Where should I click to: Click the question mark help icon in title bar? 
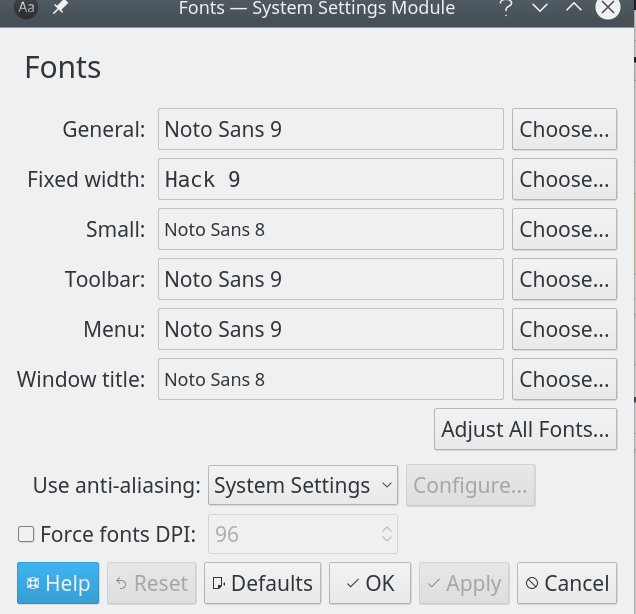[x=506, y=8]
